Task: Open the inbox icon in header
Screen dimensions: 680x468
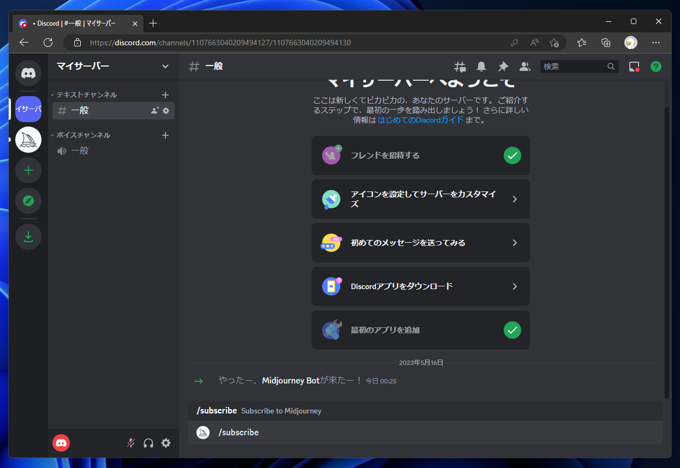Action: 634,66
